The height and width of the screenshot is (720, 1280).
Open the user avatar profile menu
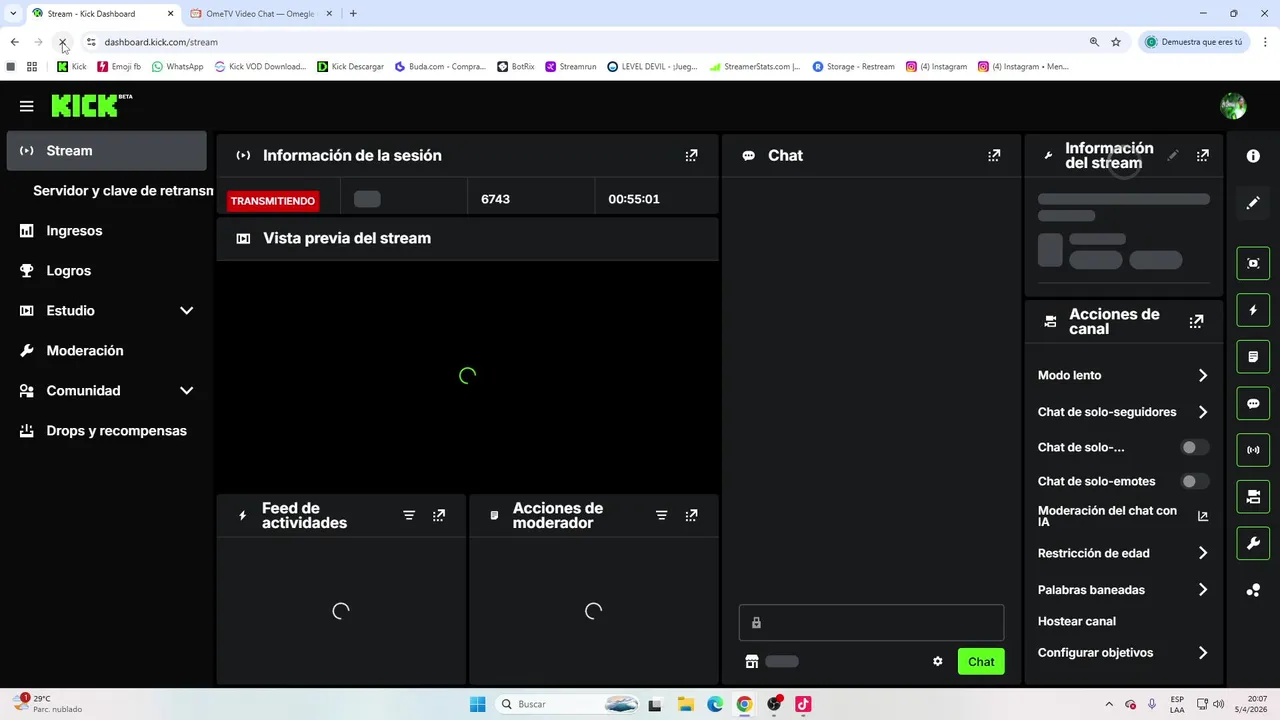pos(1233,105)
